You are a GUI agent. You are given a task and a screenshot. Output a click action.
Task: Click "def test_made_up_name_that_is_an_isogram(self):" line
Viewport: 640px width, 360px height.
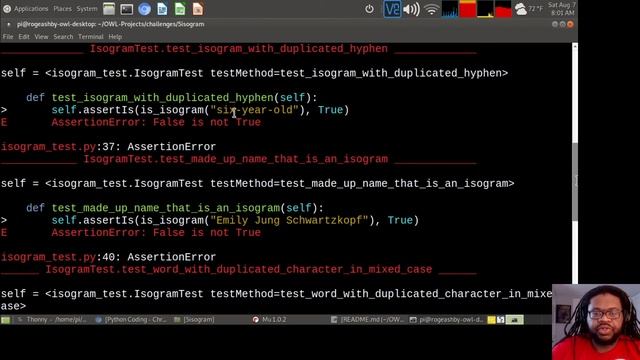tap(175, 208)
